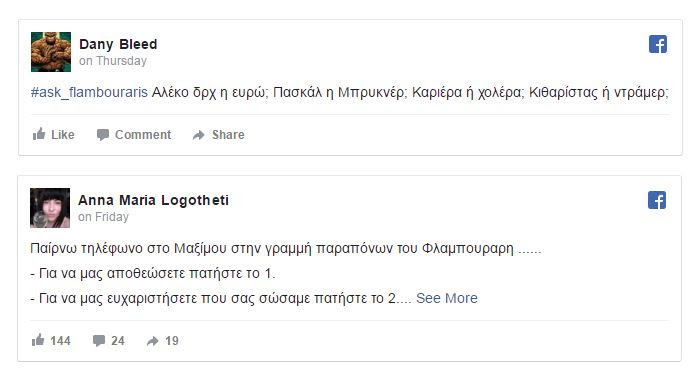The image size is (696, 378).
Task: Click the thumbs-up icon next to 144
Action: pyautogui.click(x=38, y=340)
